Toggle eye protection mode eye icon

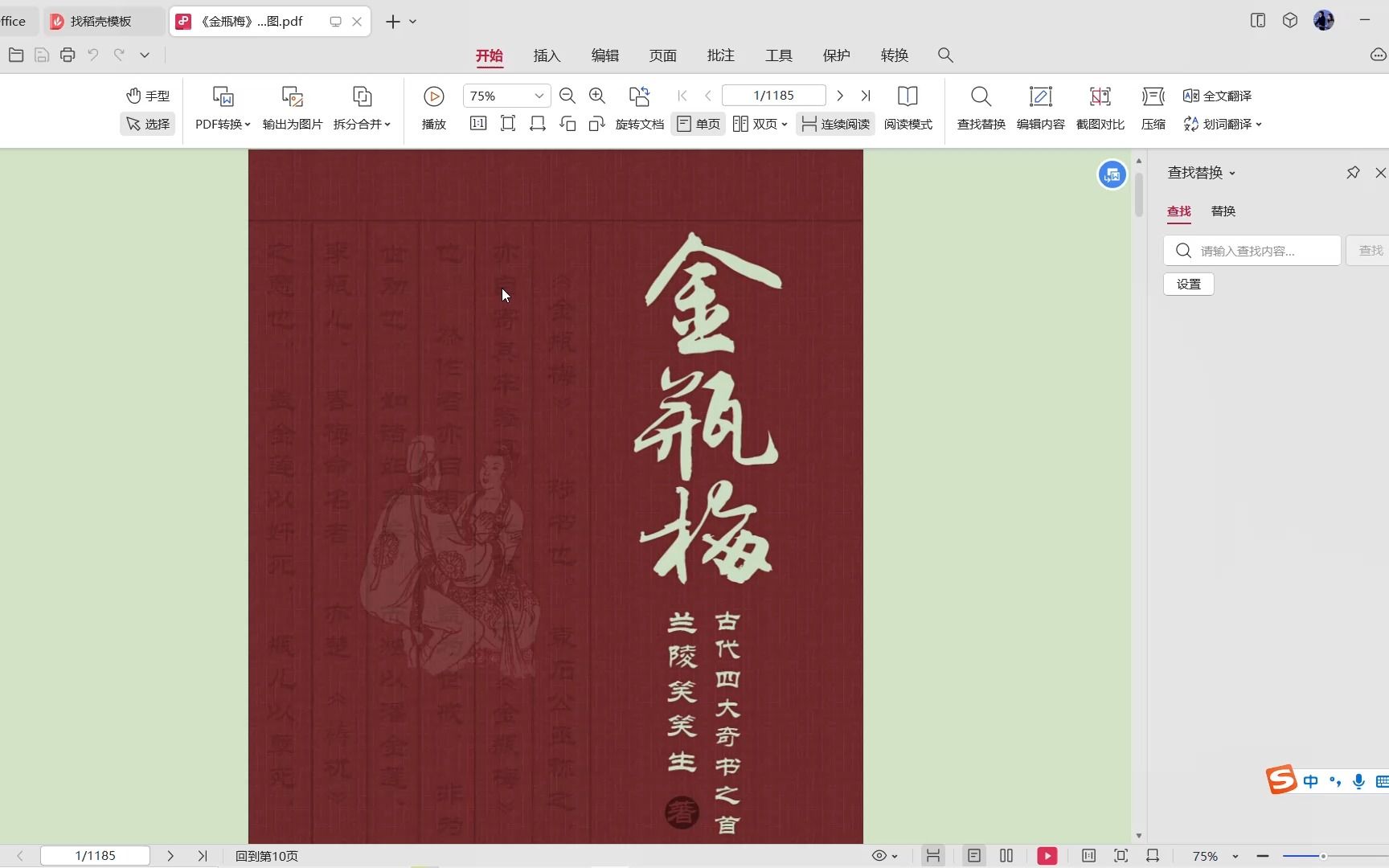click(879, 856)
